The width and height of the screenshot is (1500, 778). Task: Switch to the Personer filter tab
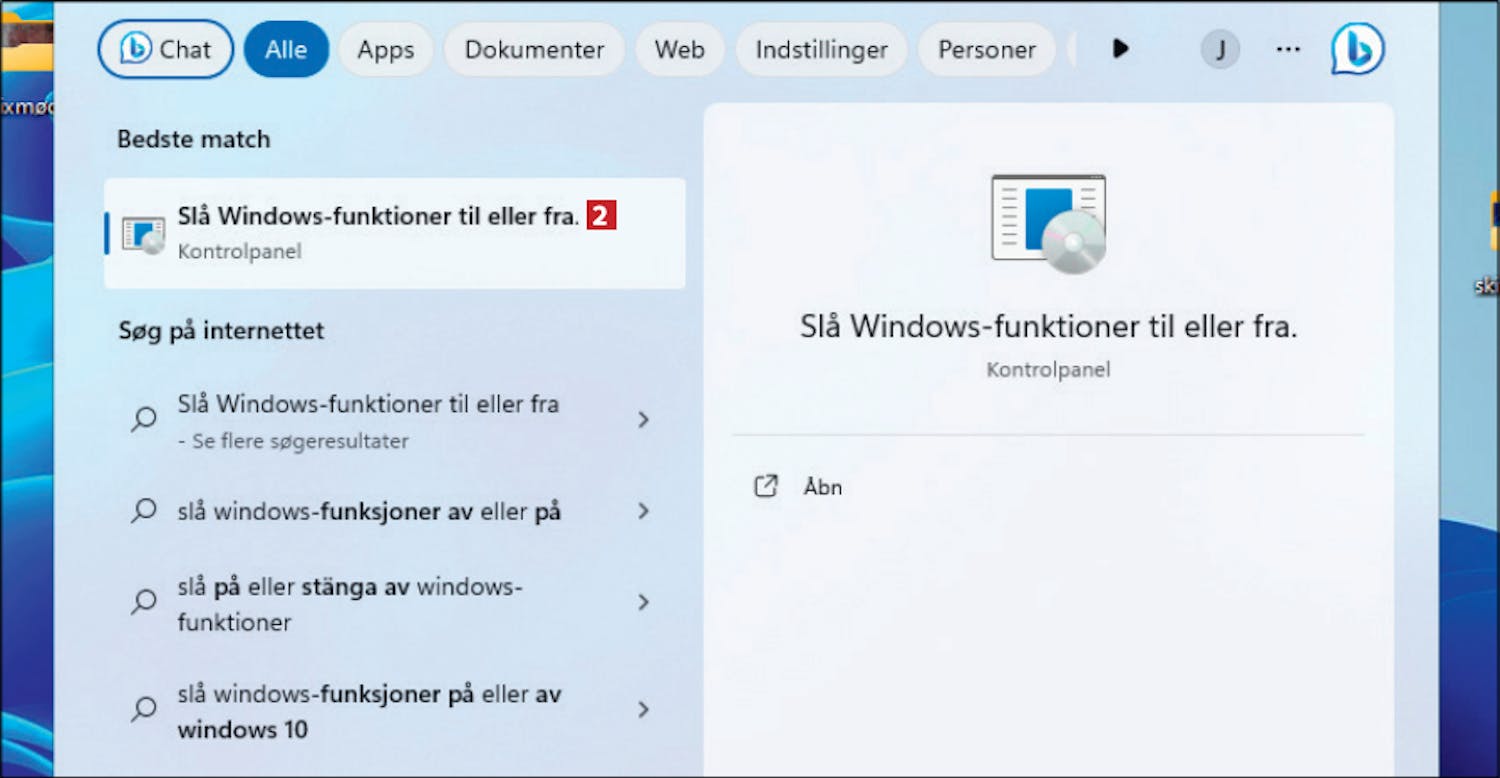click(987, 49)
